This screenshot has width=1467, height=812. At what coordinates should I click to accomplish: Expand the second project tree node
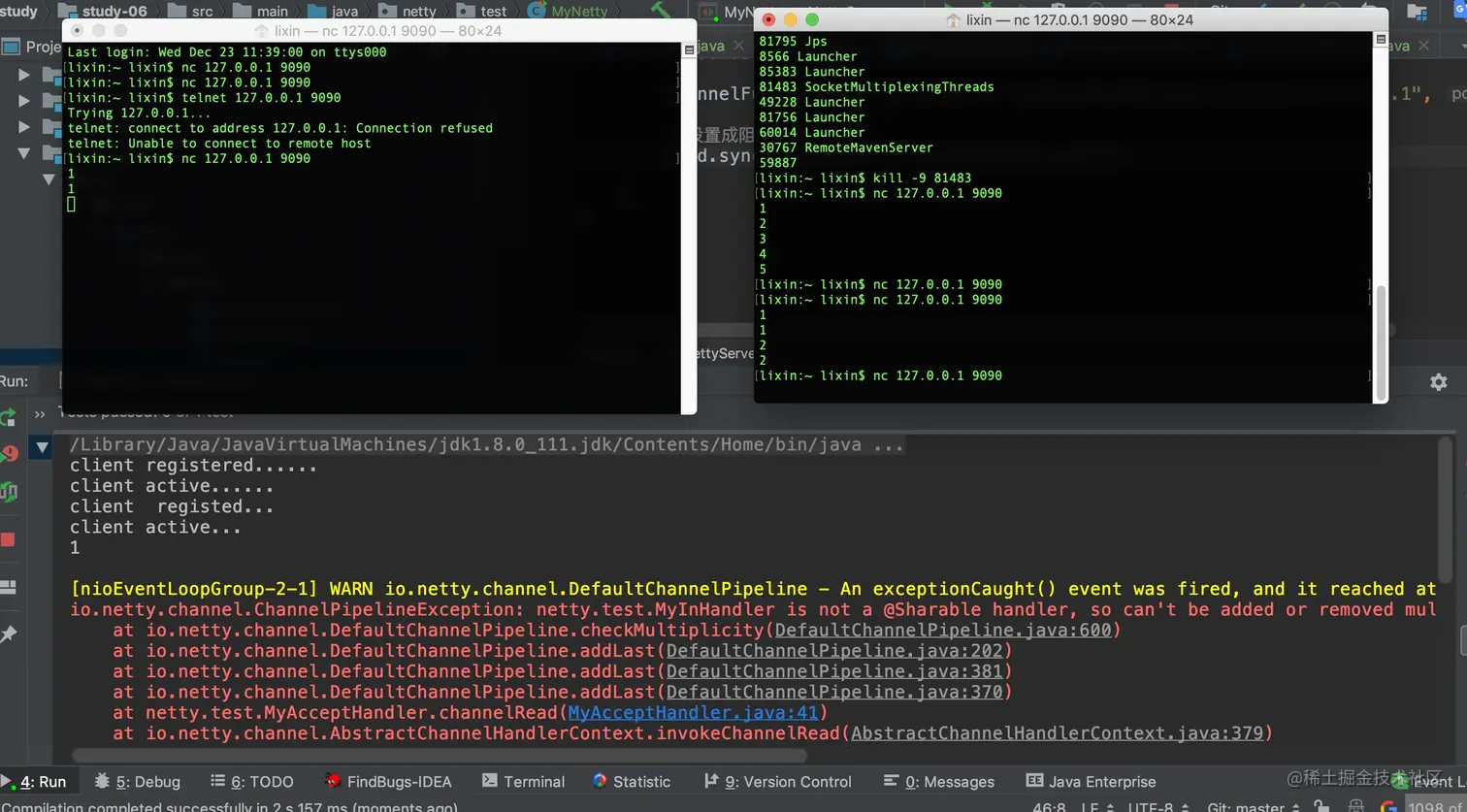pos(24,101)
